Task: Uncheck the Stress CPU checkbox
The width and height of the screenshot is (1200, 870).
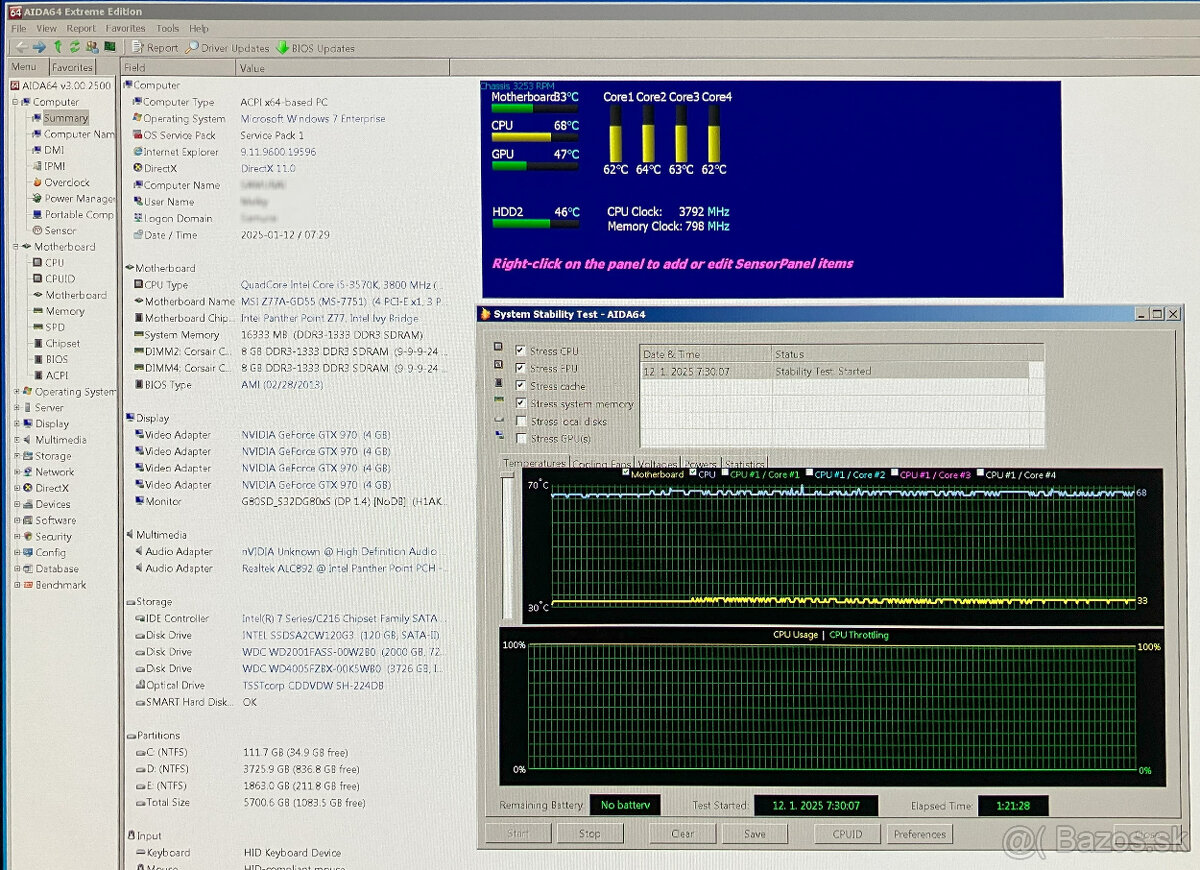Action: click(x=519, y=351)
